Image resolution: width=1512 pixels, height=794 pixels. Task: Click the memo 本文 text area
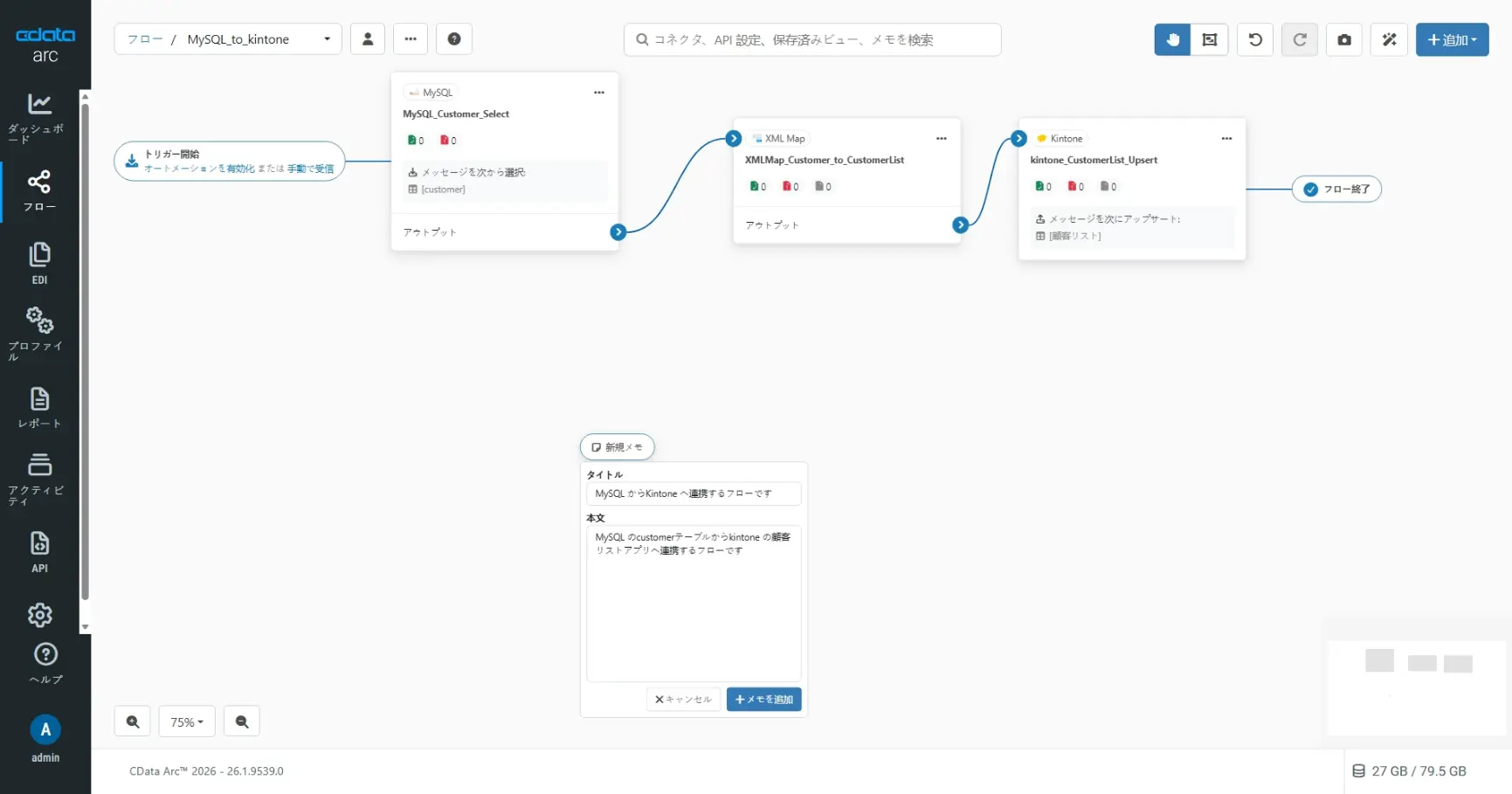(x=694, y=603)
